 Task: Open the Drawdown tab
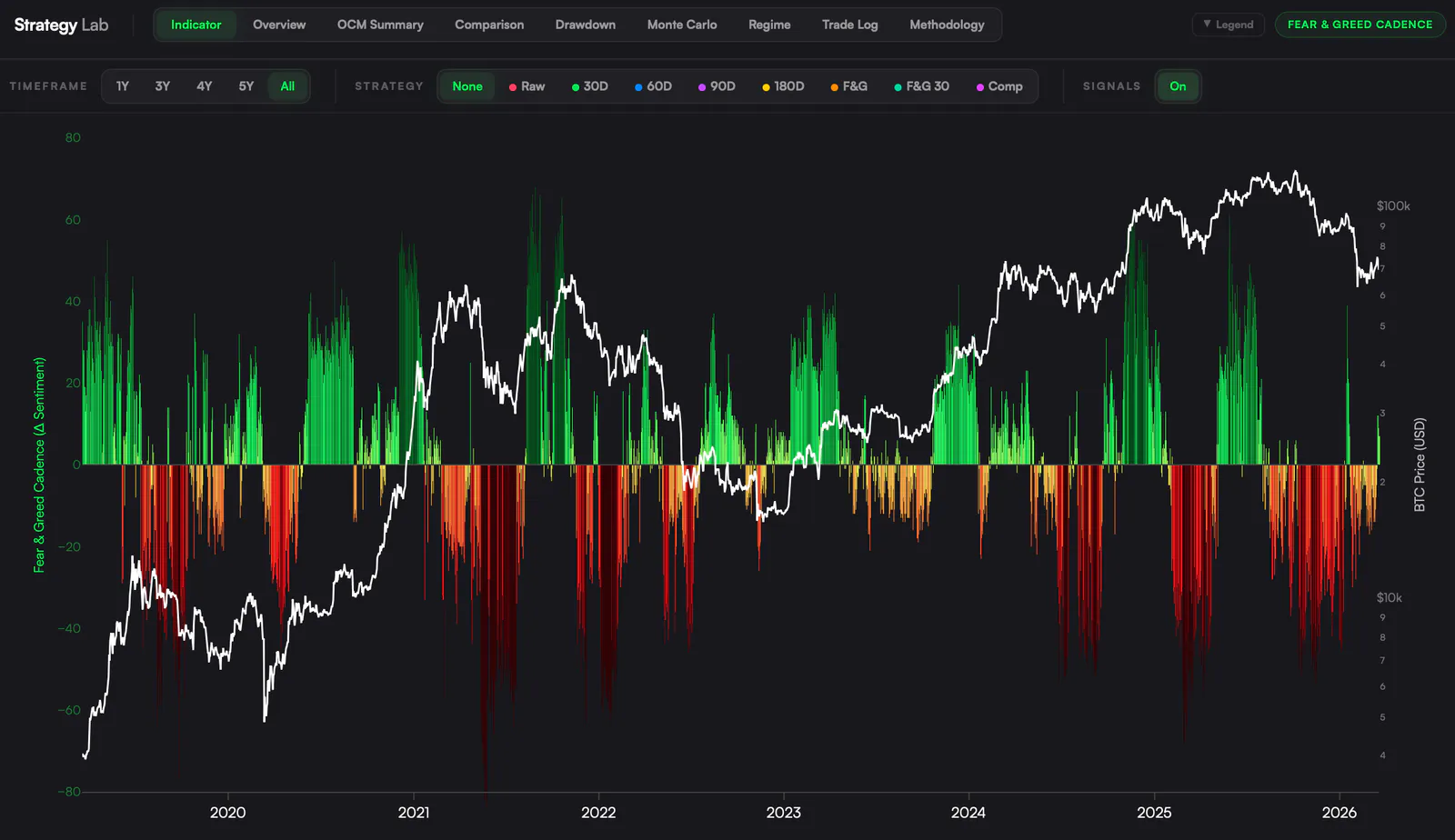[586, 25]
